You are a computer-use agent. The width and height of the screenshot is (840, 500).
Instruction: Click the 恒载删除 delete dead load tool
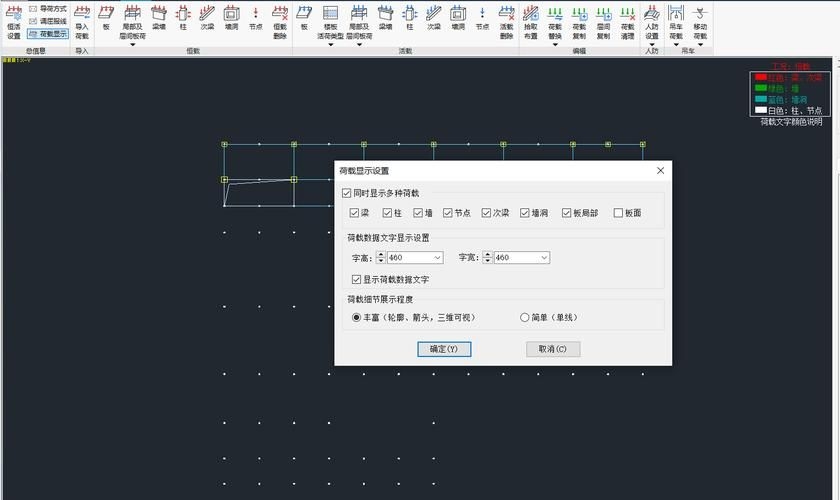pos(280,23)
